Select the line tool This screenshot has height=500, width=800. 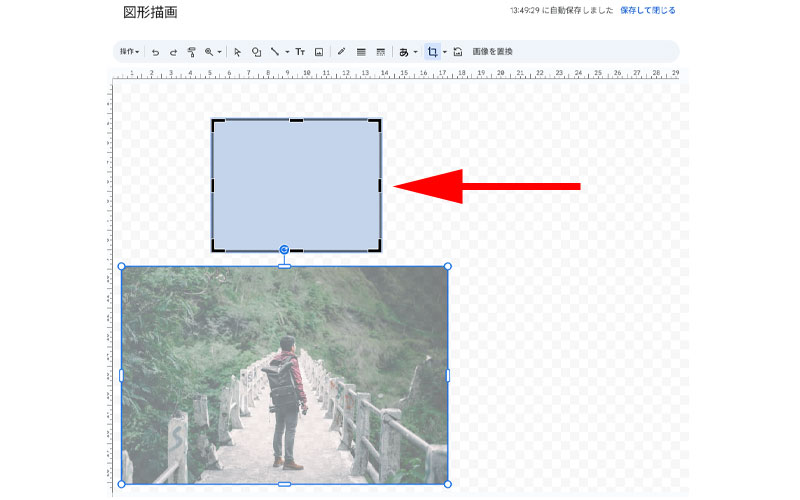[x=275, y=52]
